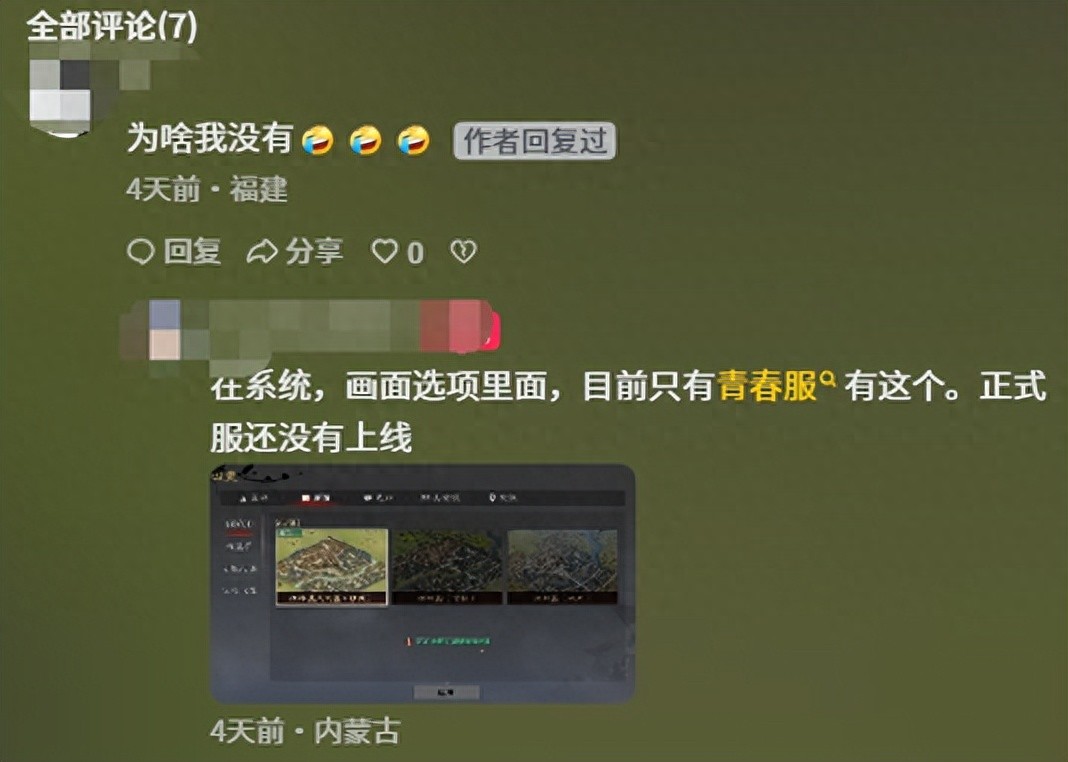Dislike the comment with broken heart icon
The width and height of the screenshot is (1068, 762).
click(x=463, y=251)
